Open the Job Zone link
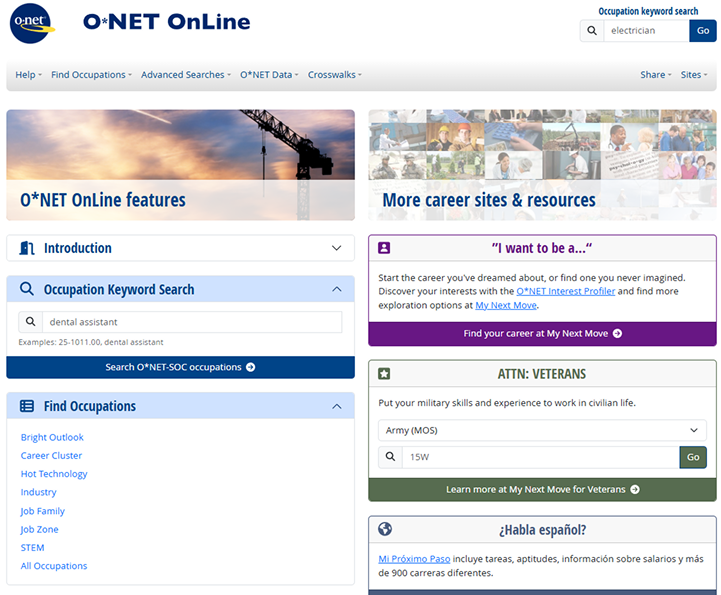 click(40, 529)
